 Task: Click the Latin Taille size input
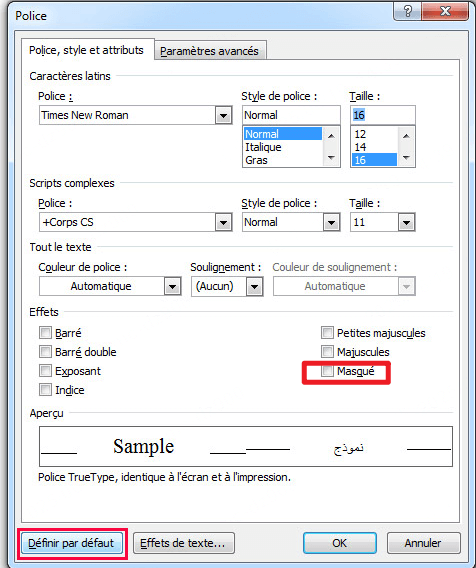(x=383, y=115)
